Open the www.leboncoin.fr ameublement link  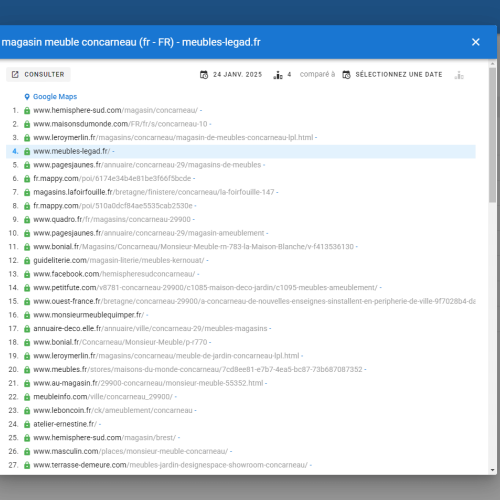[x=113, y=410]
